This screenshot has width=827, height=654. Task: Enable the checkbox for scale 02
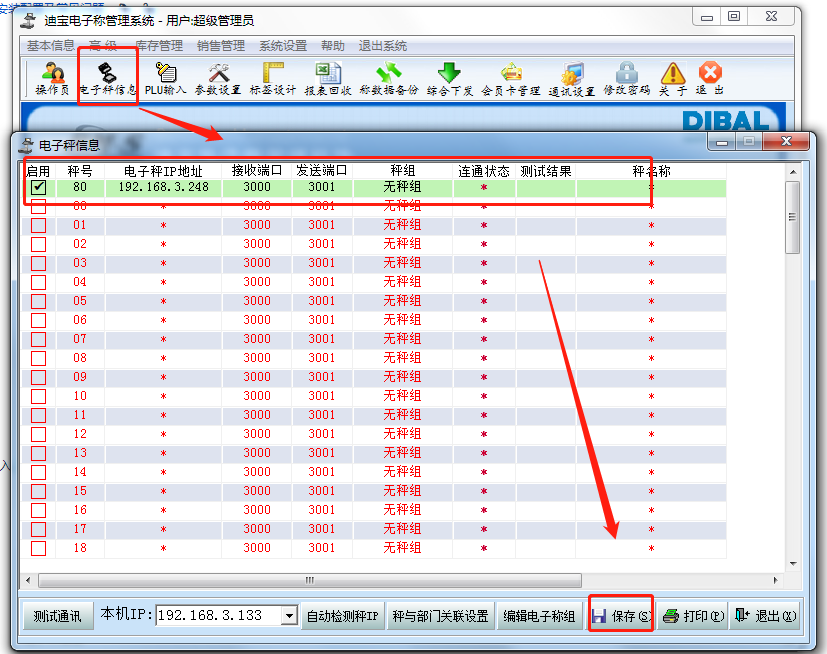tap(39, 244)
